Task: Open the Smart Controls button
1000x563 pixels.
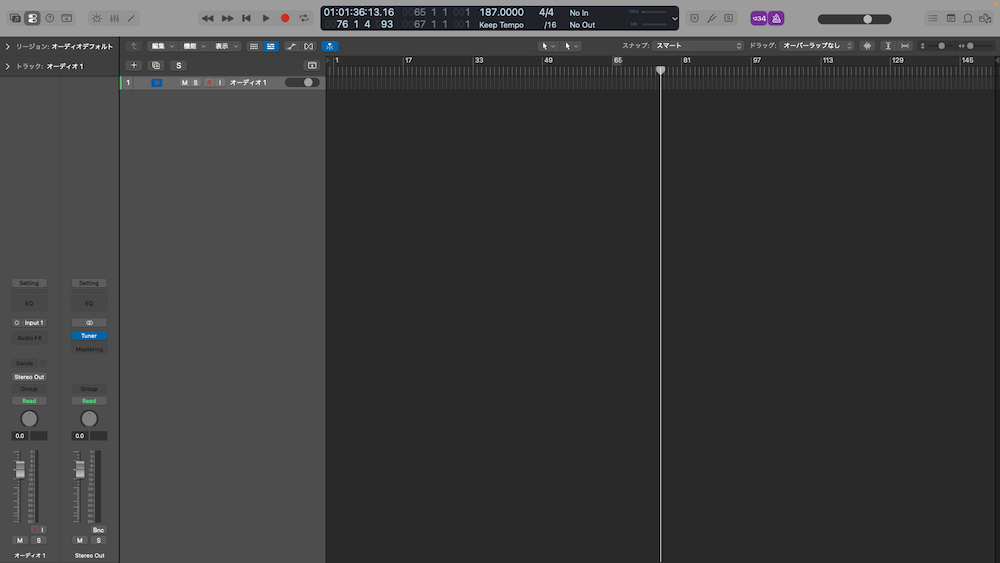Action: (96, 18)
